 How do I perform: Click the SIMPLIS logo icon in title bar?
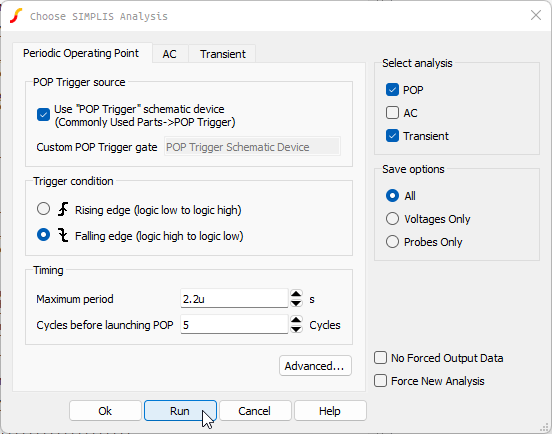[16, 16]
